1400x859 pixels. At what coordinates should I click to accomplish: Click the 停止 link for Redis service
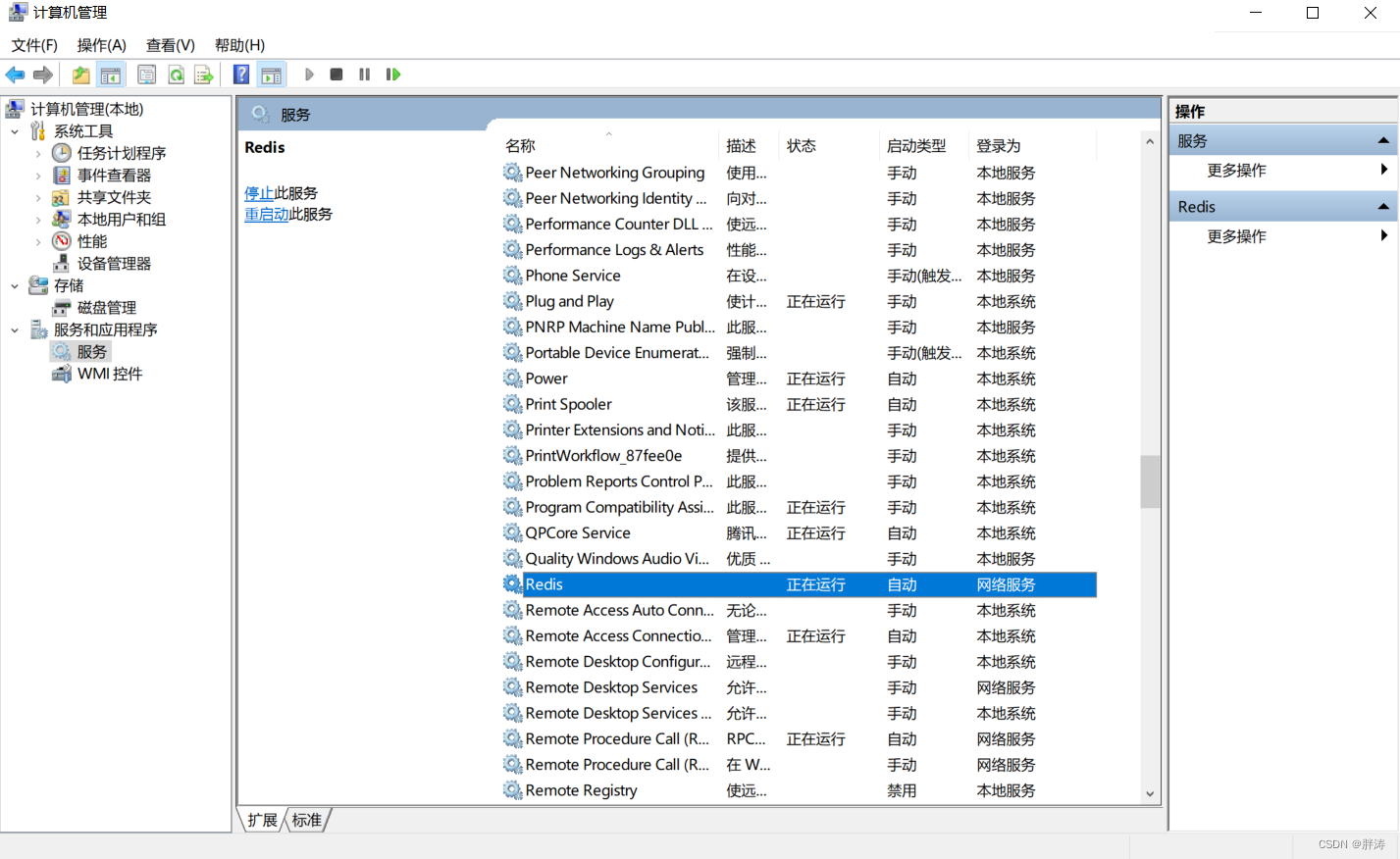[x=259, y=193]
